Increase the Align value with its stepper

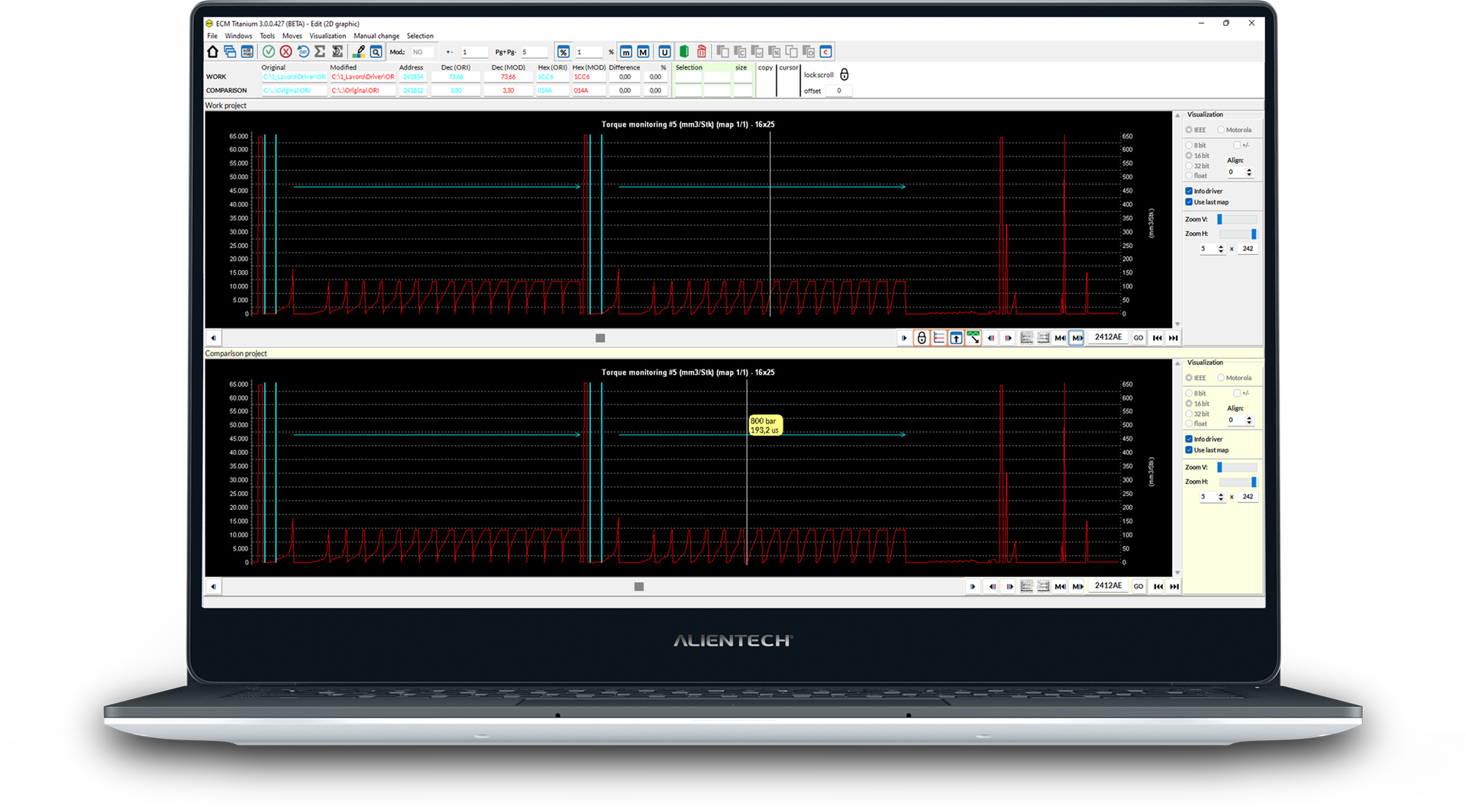pyautogui.click(x=1249, y=169)
